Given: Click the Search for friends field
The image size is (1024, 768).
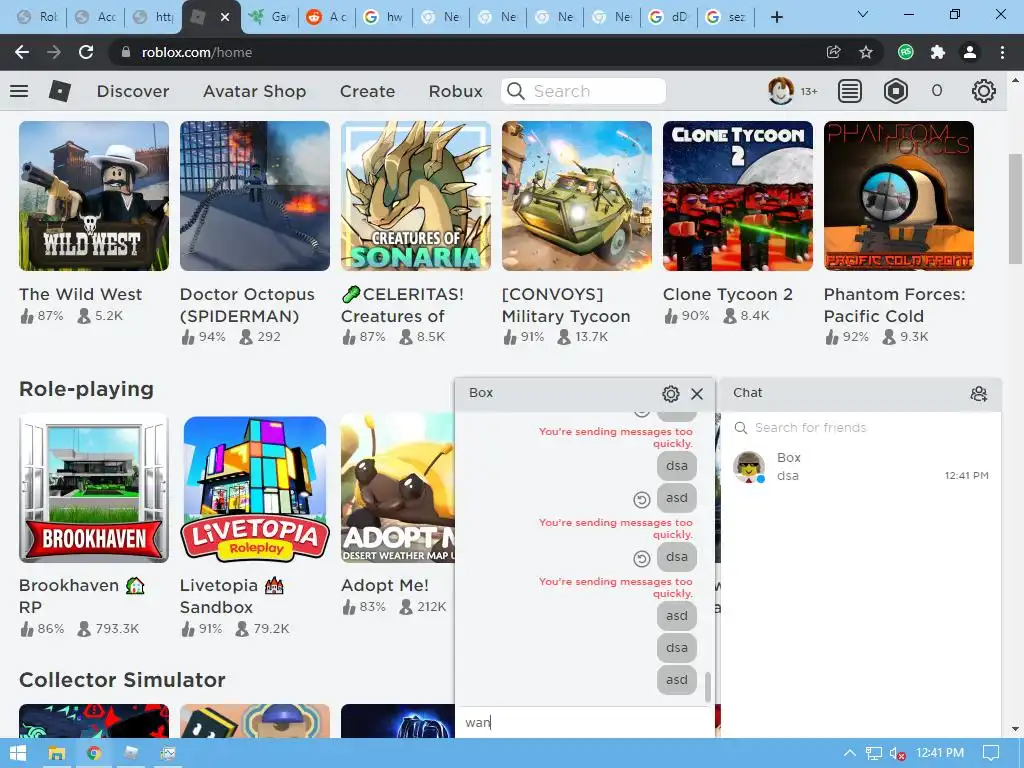Looking at the screenshot, I should 861,428.
